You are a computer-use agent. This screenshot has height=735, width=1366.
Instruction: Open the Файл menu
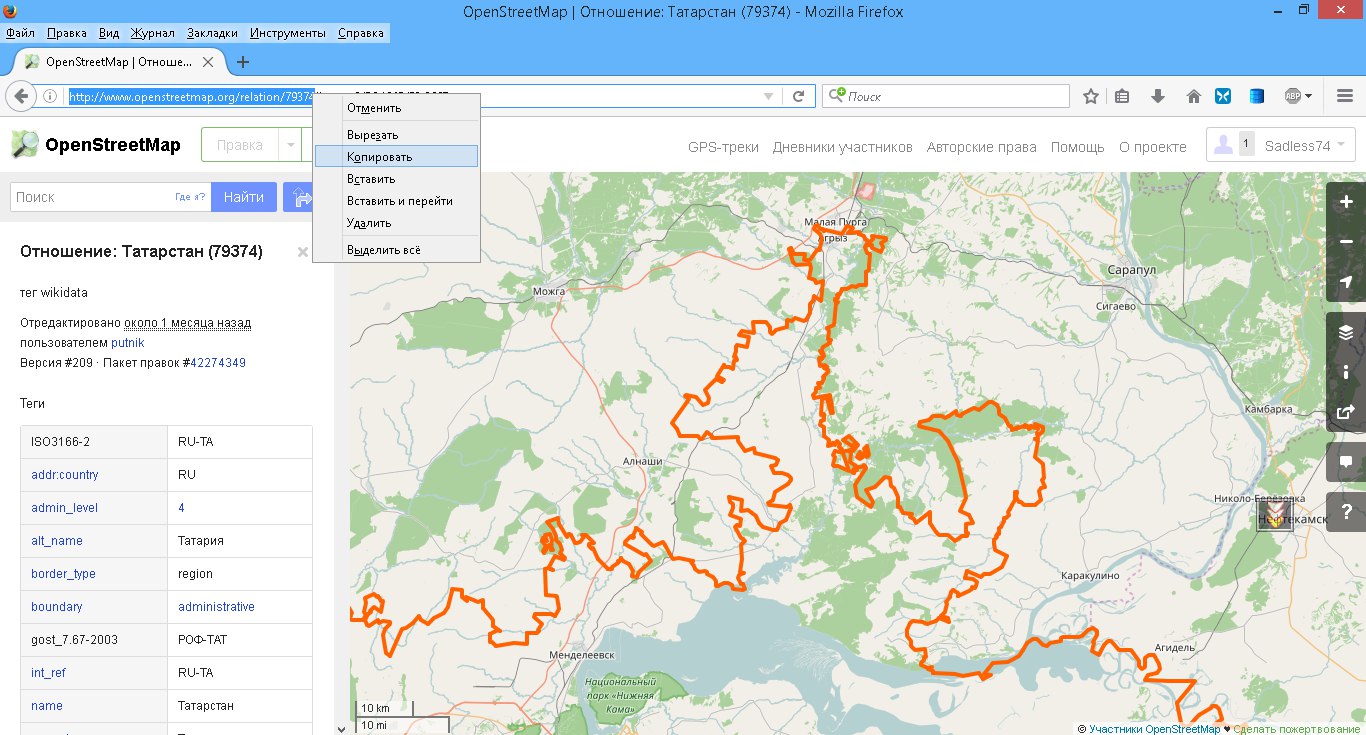click(20, 33)
